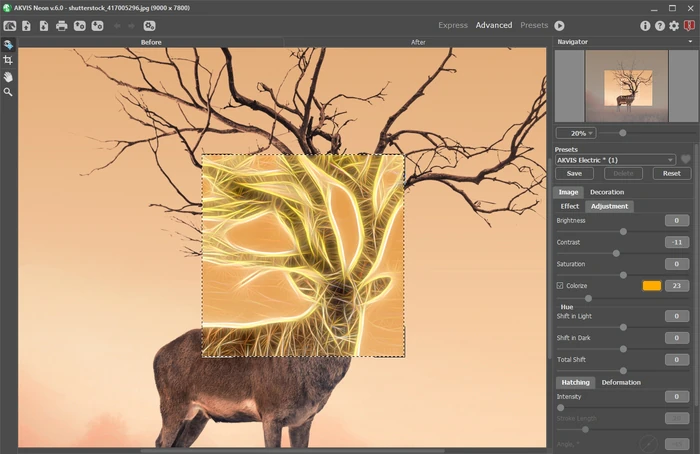This screenshot has width=700, height=454.
Task: Click the Brightness value field
Action: coord(676,221)
